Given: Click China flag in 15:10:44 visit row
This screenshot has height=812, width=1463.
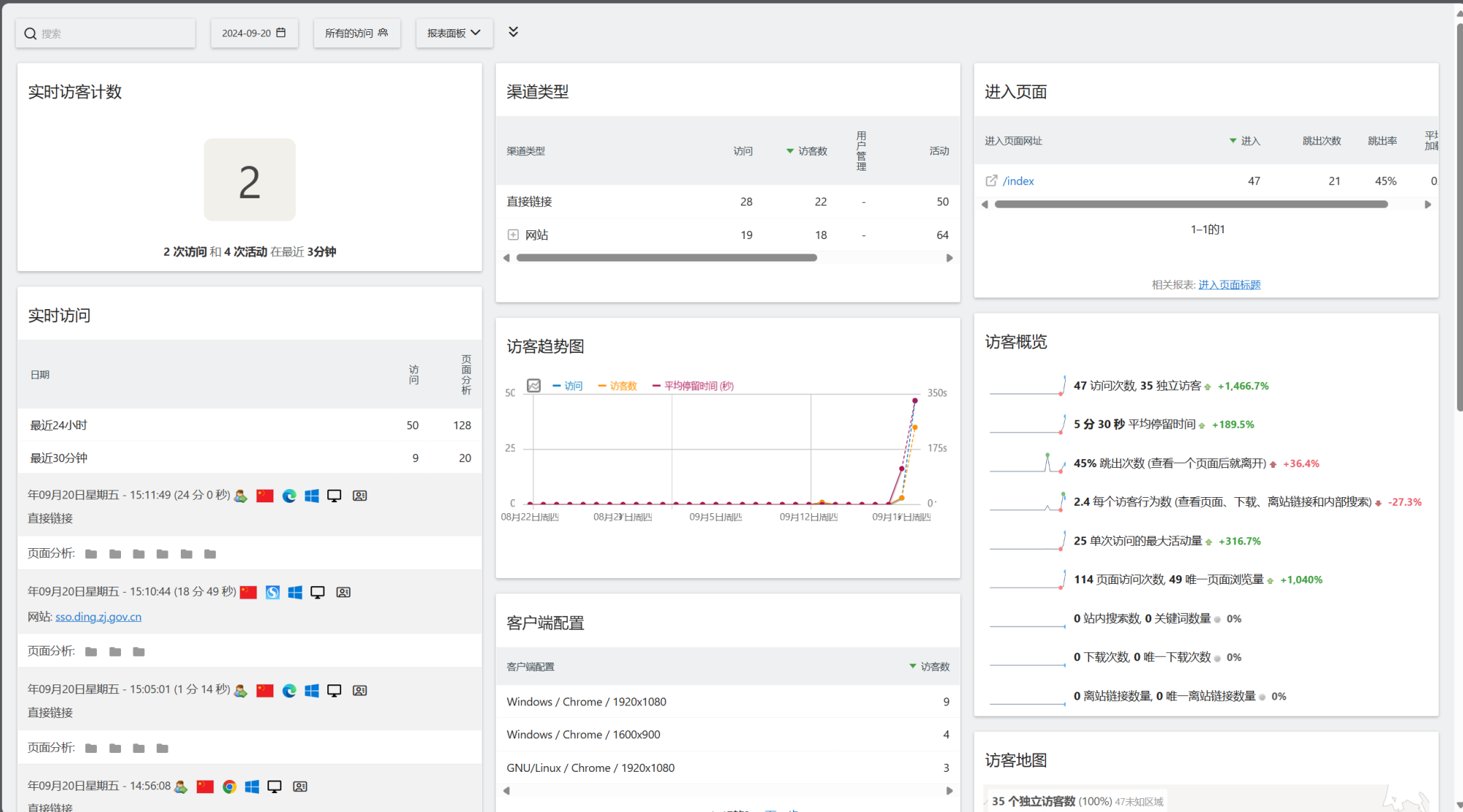Looking at the screenshot, I should pos(249,593).
